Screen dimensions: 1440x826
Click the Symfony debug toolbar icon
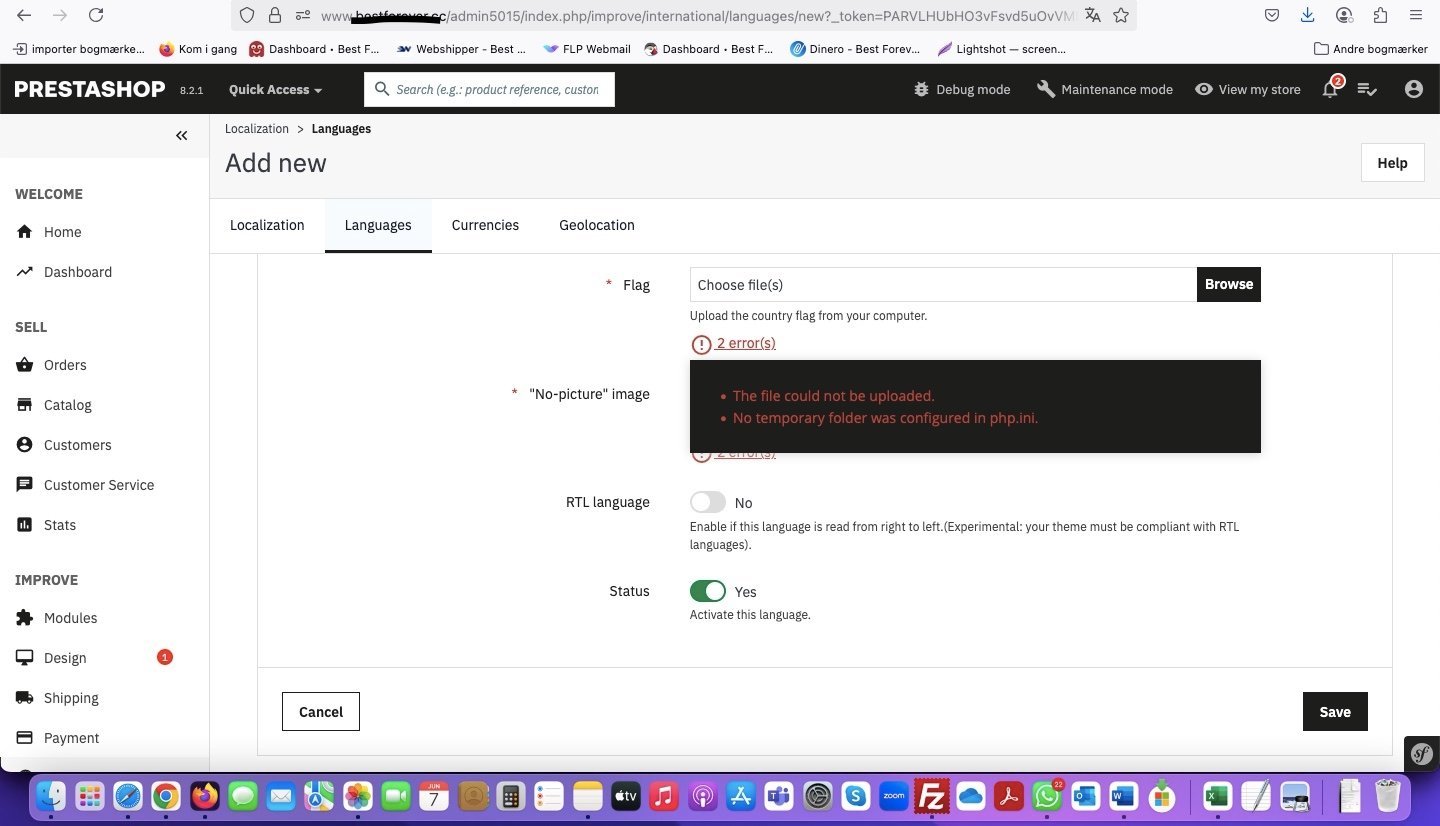tap(1422, 753)
